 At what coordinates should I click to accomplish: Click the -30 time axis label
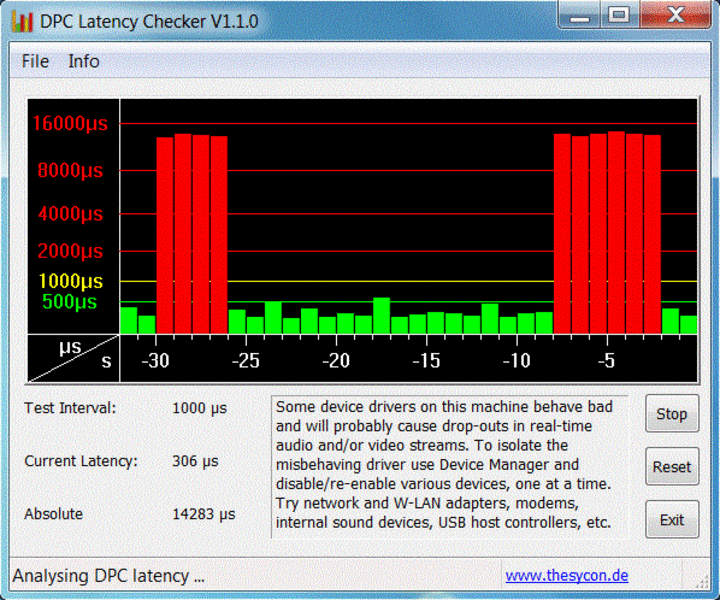click(156, 361)
